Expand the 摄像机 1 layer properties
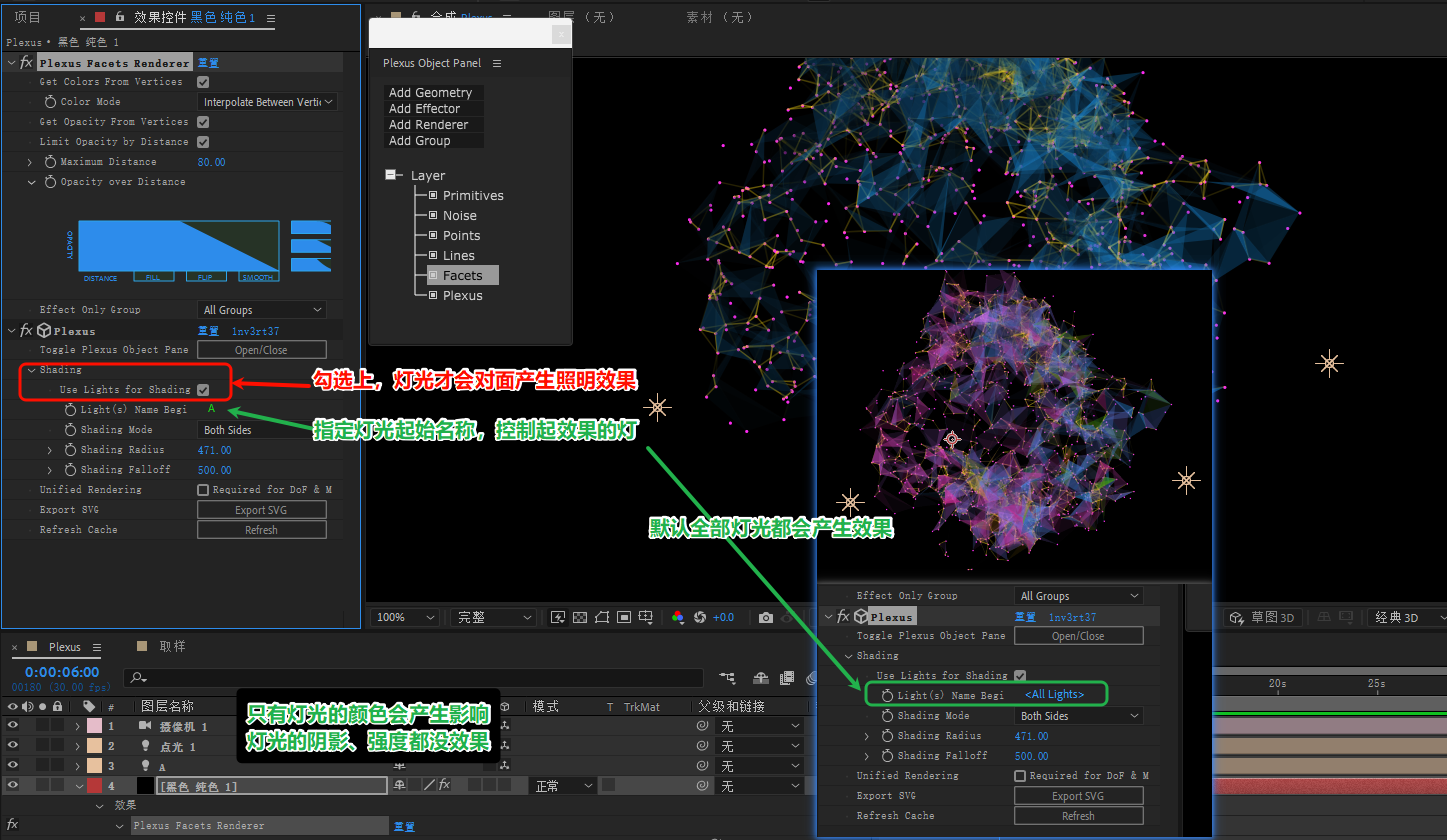Viewport: 1447px width, 840px height. coord(78,726)
